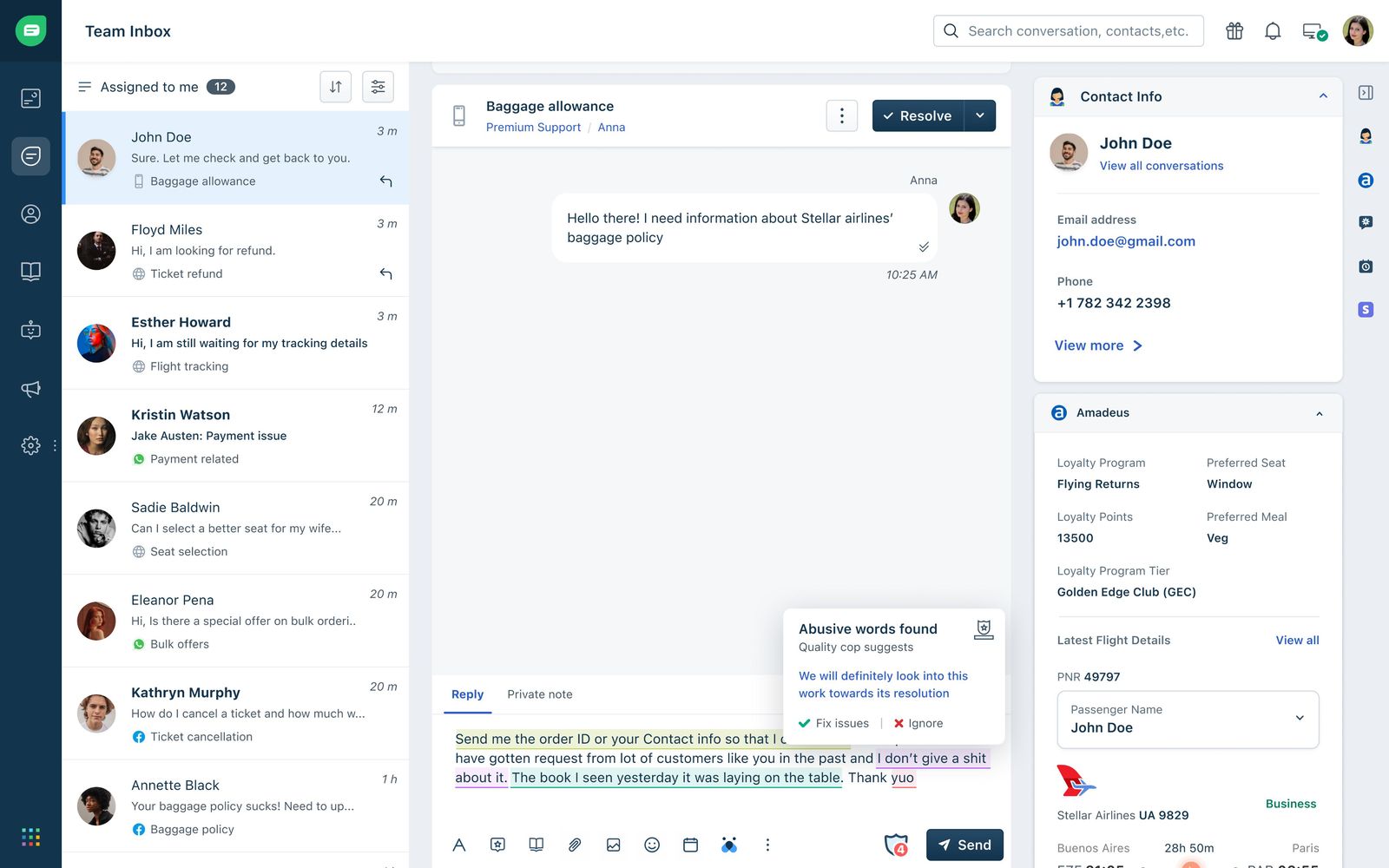This screenshot has width=1389, height=868.
Task: Switch to Private note tab
Action: tap(540, 694)
